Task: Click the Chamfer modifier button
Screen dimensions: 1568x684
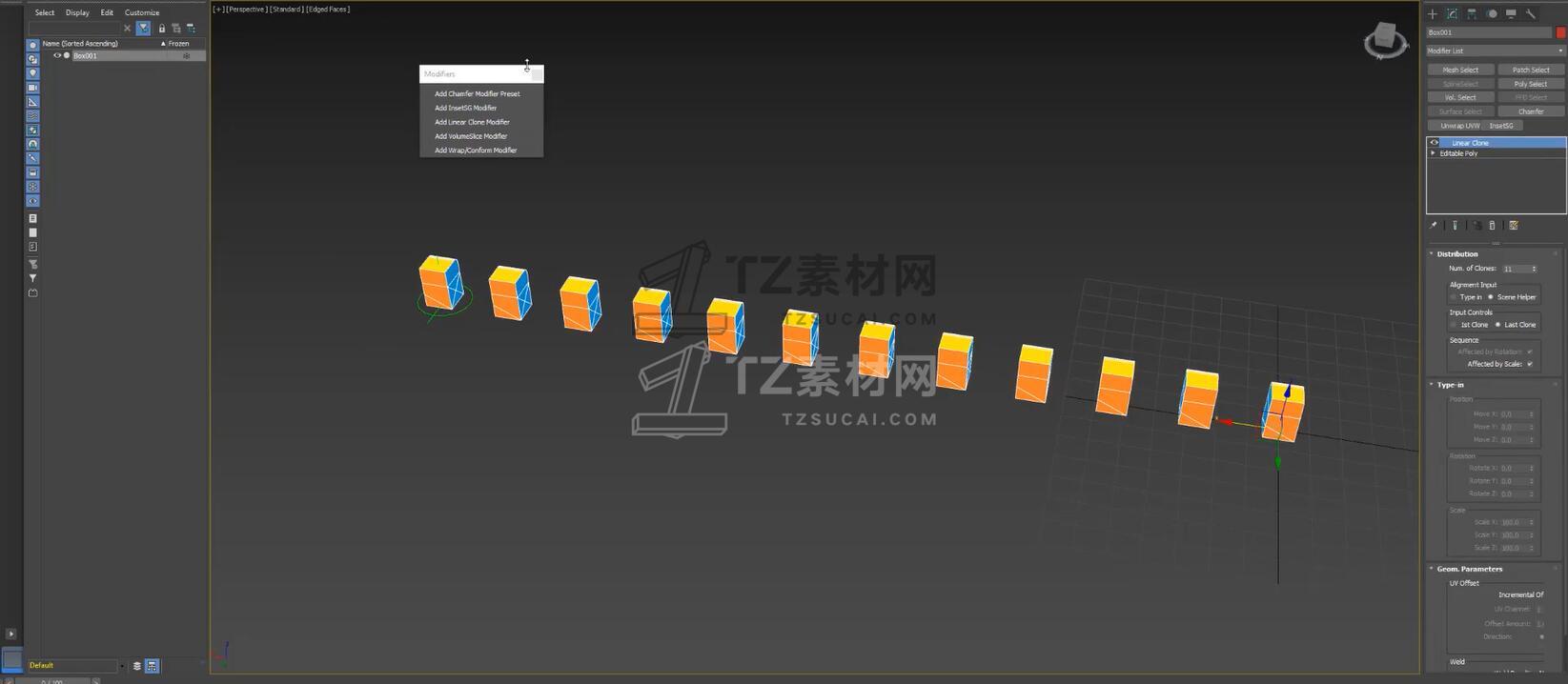Action: click(1531, 111)
